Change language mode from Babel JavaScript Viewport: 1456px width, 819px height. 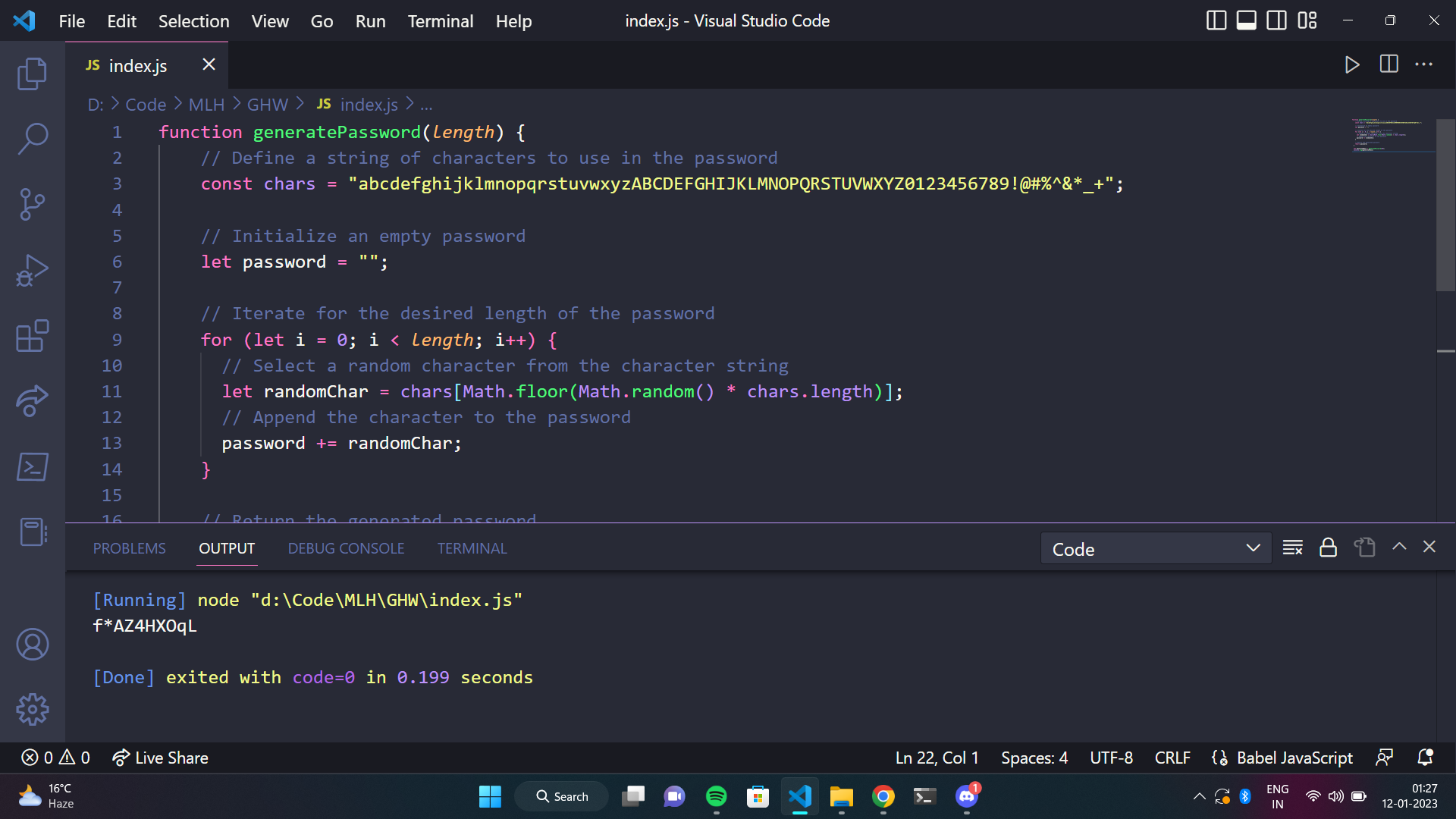coord(1294,758)
